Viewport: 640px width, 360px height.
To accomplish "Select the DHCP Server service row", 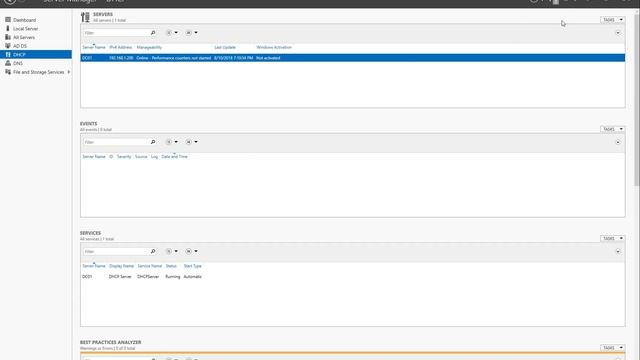I will click(353, 277).
